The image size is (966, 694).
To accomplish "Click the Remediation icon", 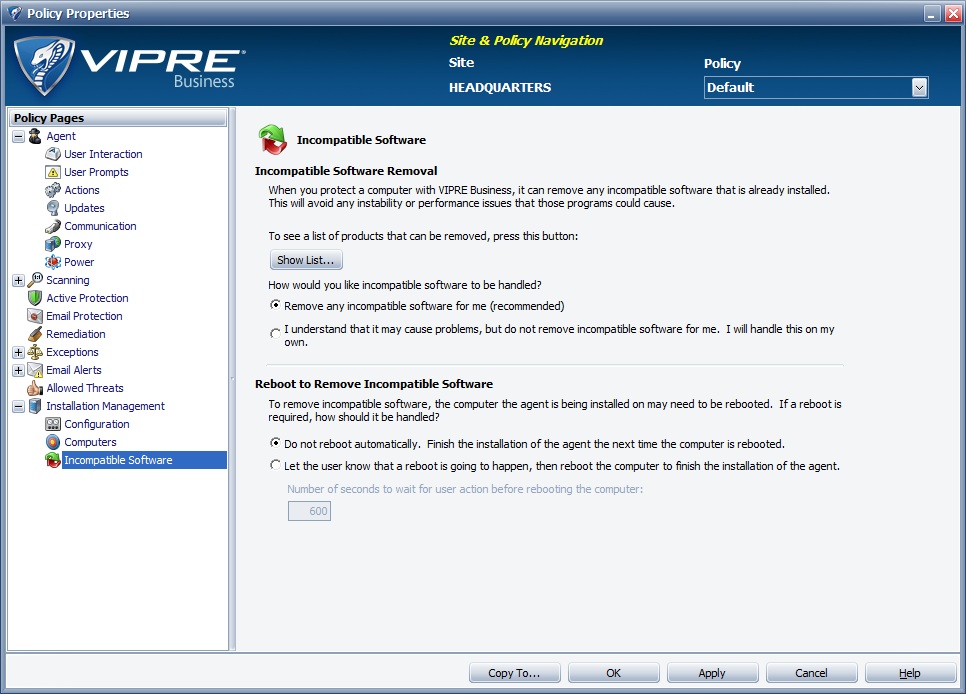I will (35, 334).
